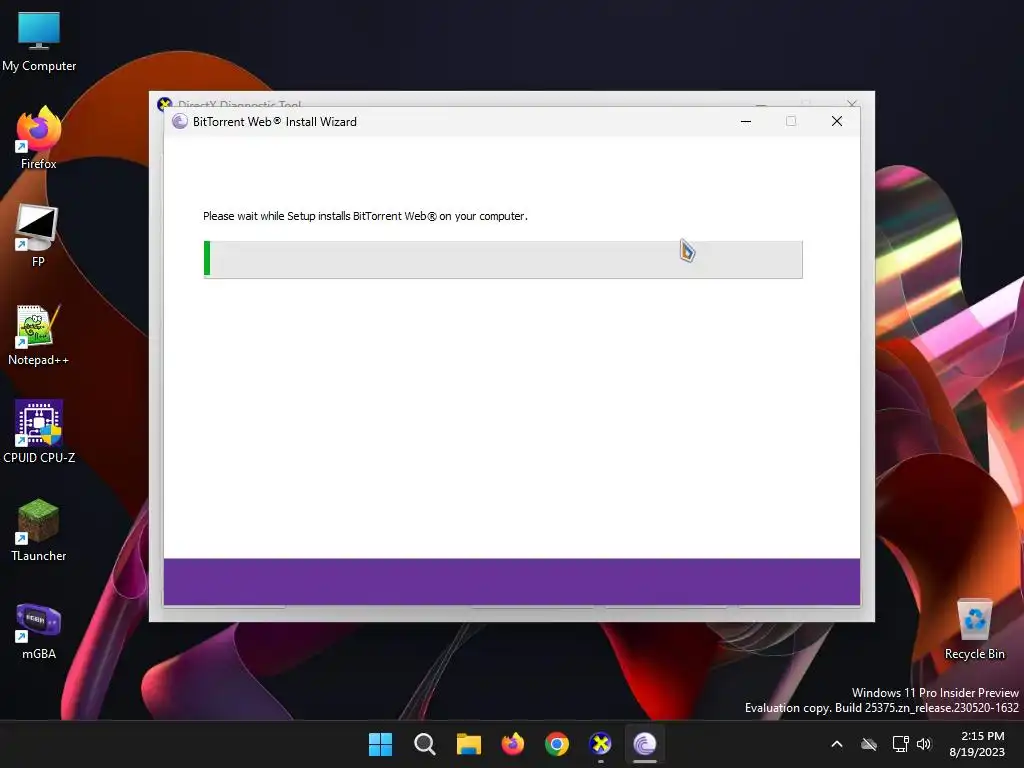Open the network status tray icon
Image resolution: width=1024 pixels, height=768 pixels.
pyautogui.click(x=901, y=744)
